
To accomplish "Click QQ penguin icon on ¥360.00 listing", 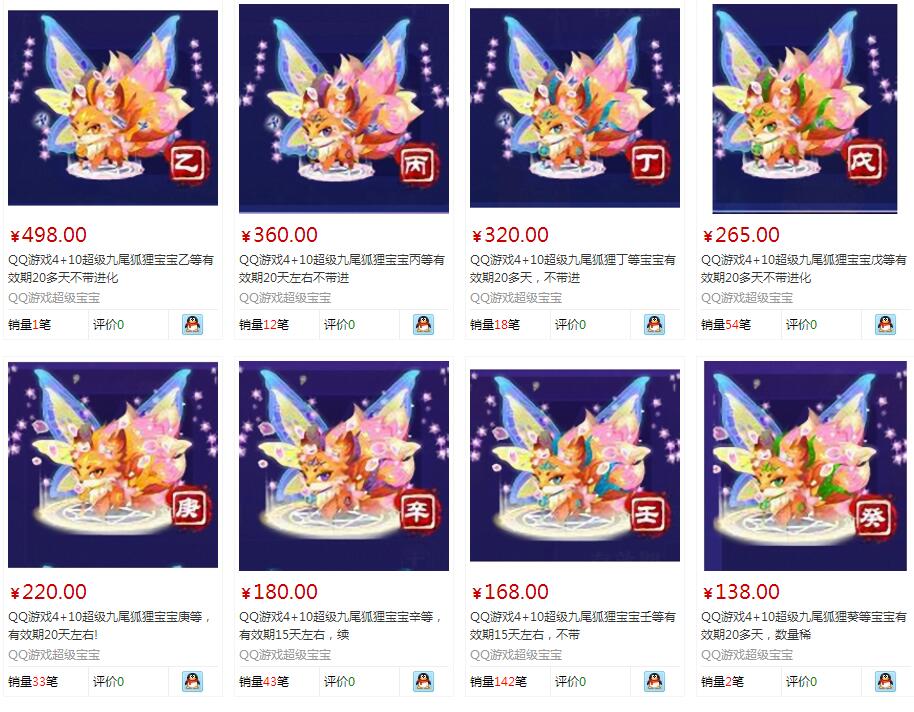I will coord(423,324).
